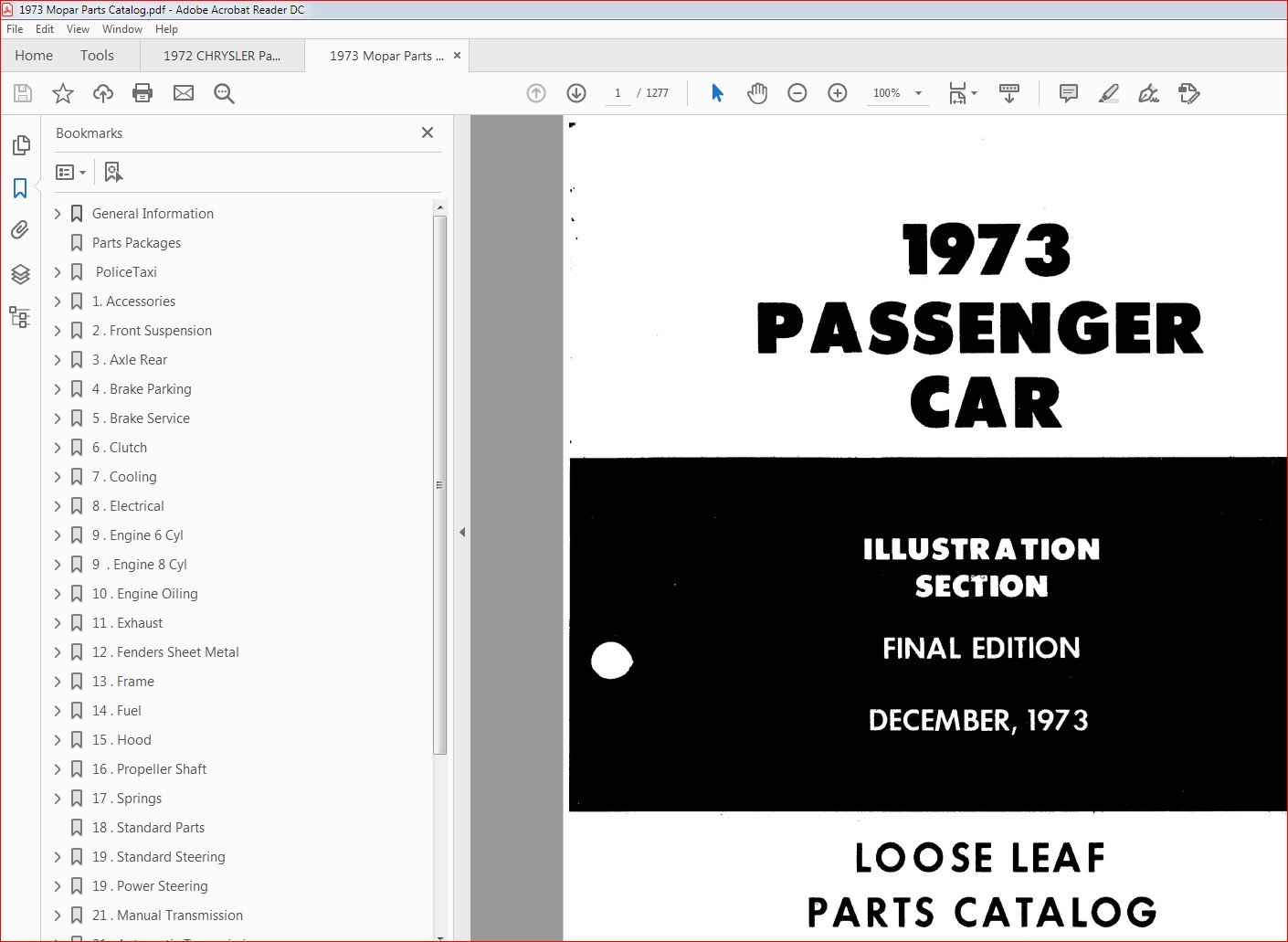Viewport: 1288px width, 942px height.
Task: Click the Save file icon
Action: [23, 93]
